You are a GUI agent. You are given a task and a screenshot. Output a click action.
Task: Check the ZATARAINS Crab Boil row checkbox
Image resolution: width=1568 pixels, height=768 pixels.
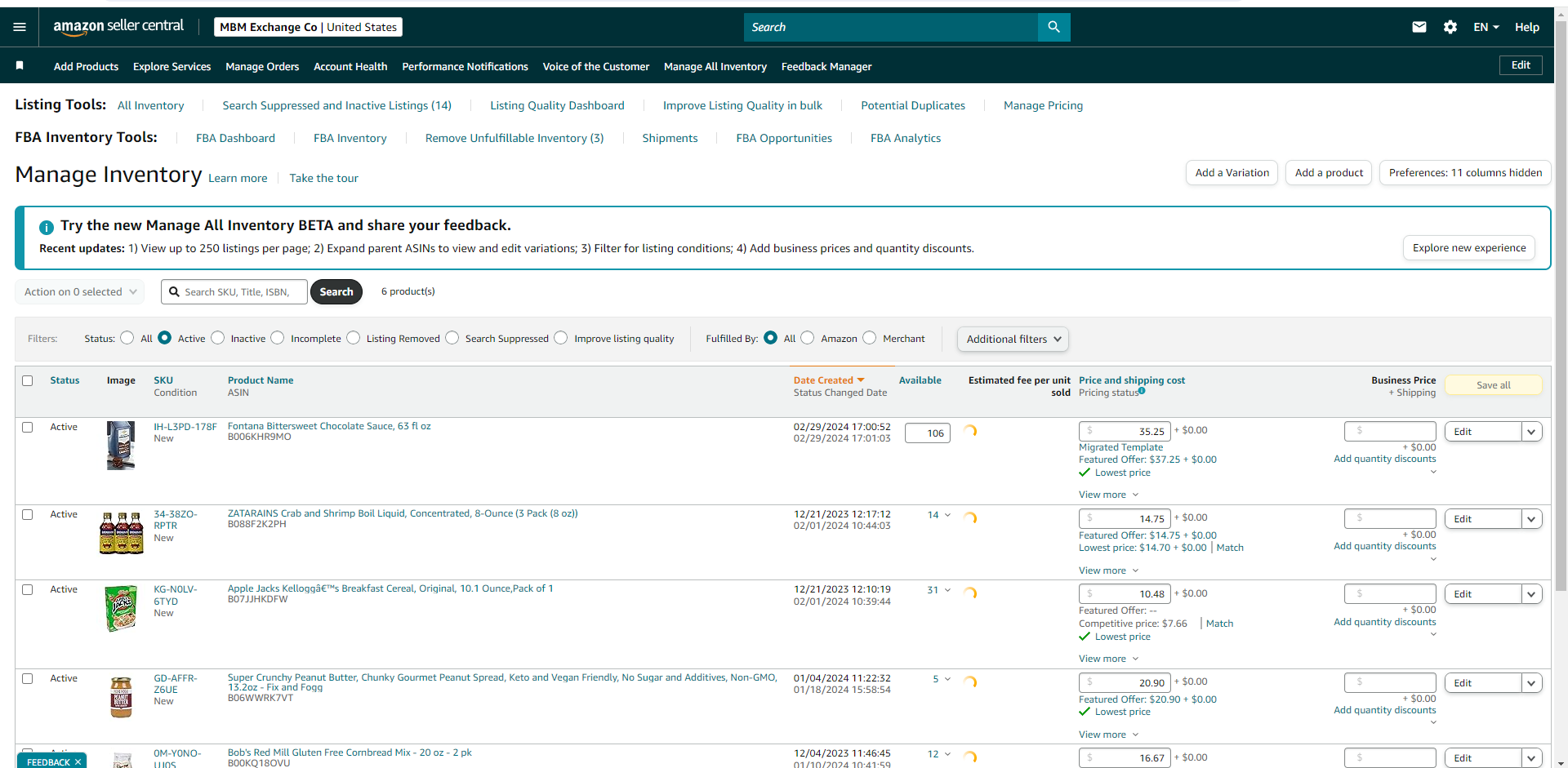pyautogui.click(x=28, y=514)
